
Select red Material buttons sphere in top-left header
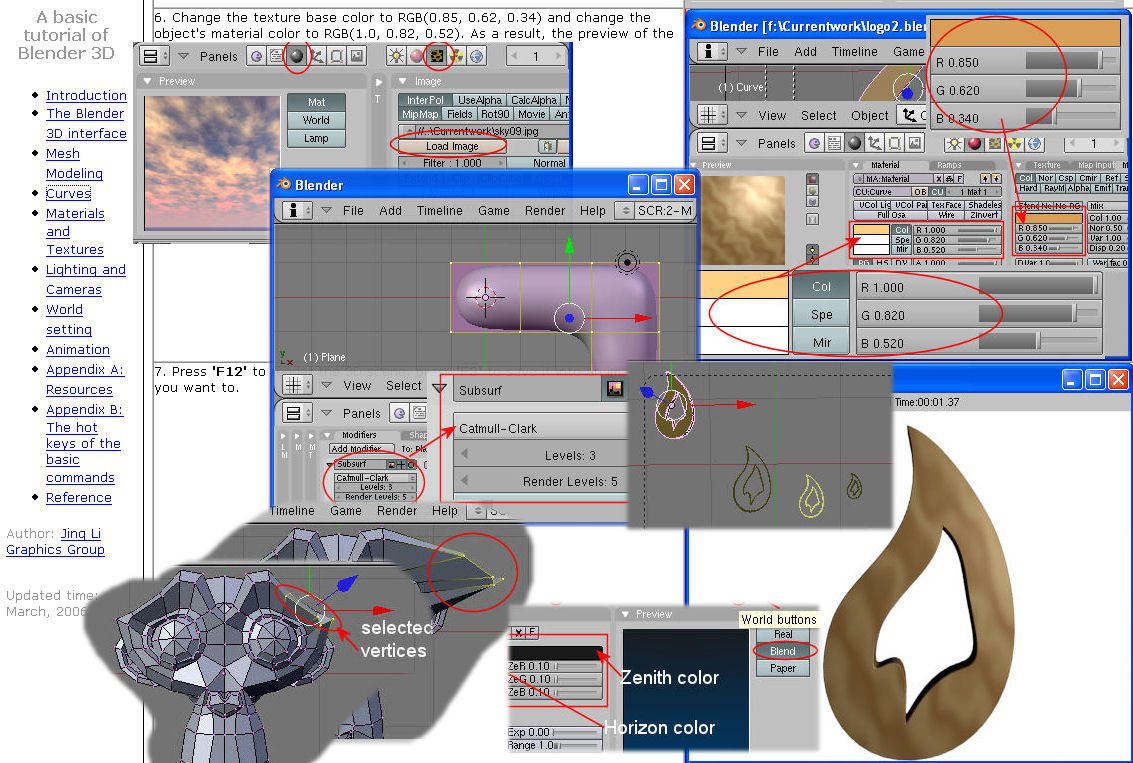pyautogui.click(x=416, y=56)
